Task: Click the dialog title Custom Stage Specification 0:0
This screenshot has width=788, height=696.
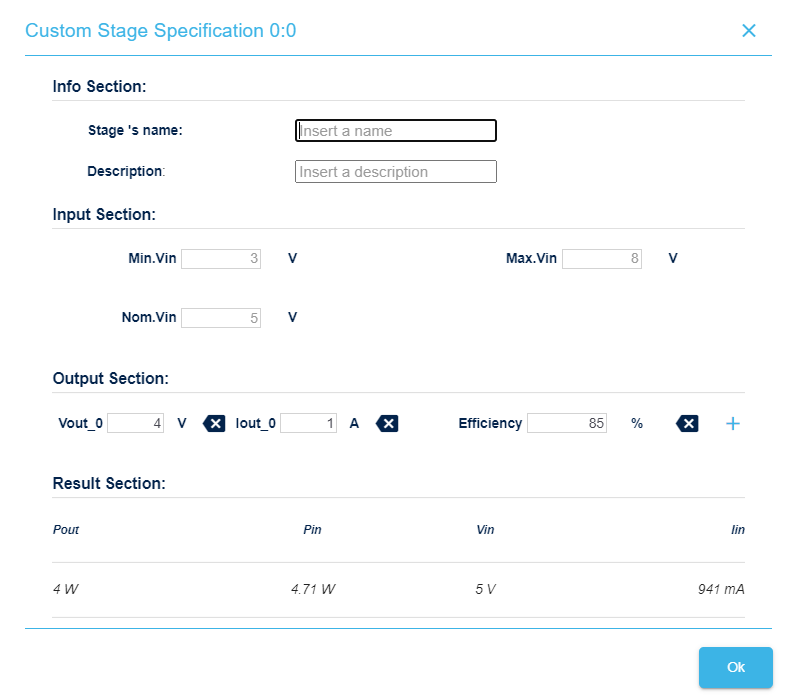Action: coord(161,31)
